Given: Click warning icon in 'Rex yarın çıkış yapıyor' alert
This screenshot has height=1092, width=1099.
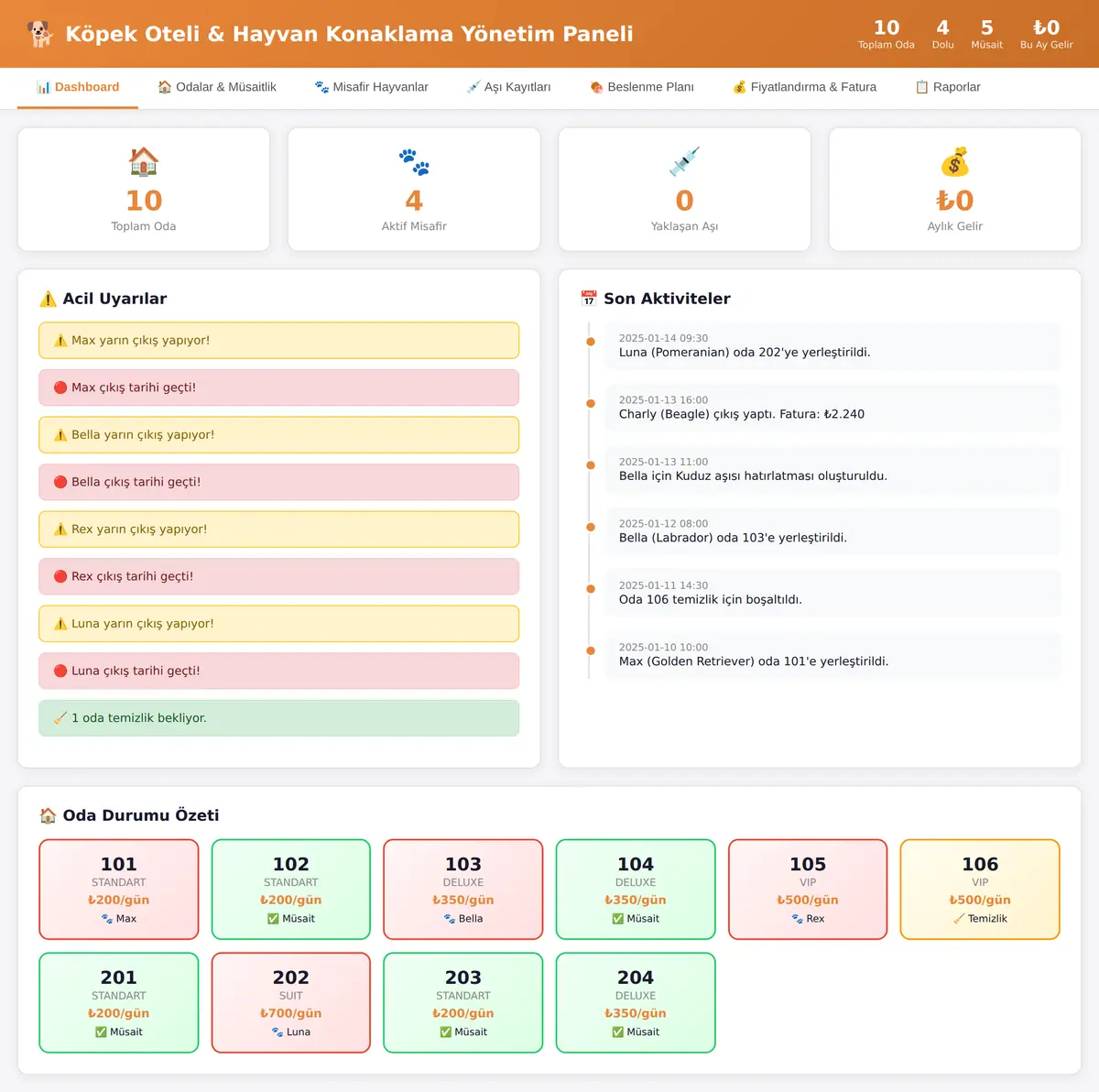Looking at the screenshot, I should tap(60, 530).
